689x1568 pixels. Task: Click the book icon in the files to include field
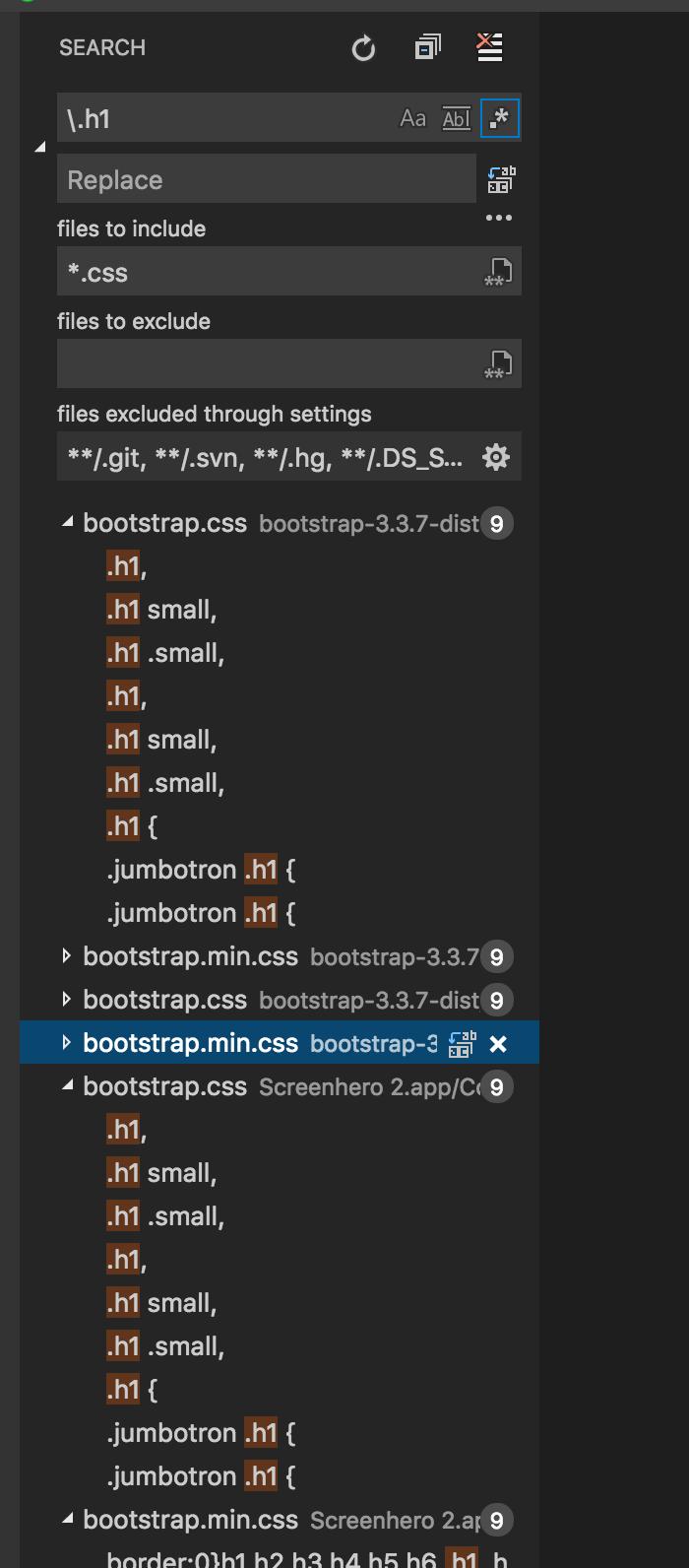pos(499,272)
